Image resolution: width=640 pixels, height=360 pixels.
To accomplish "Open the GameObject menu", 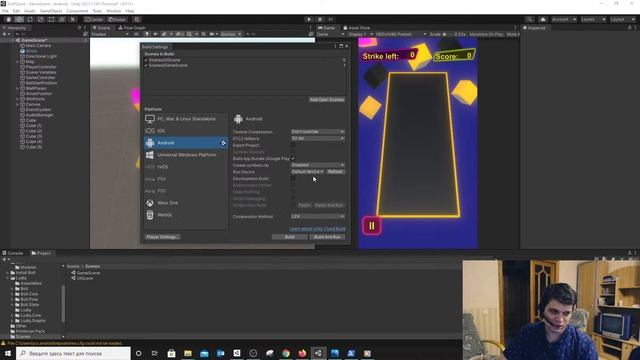I will click(51, 11).
